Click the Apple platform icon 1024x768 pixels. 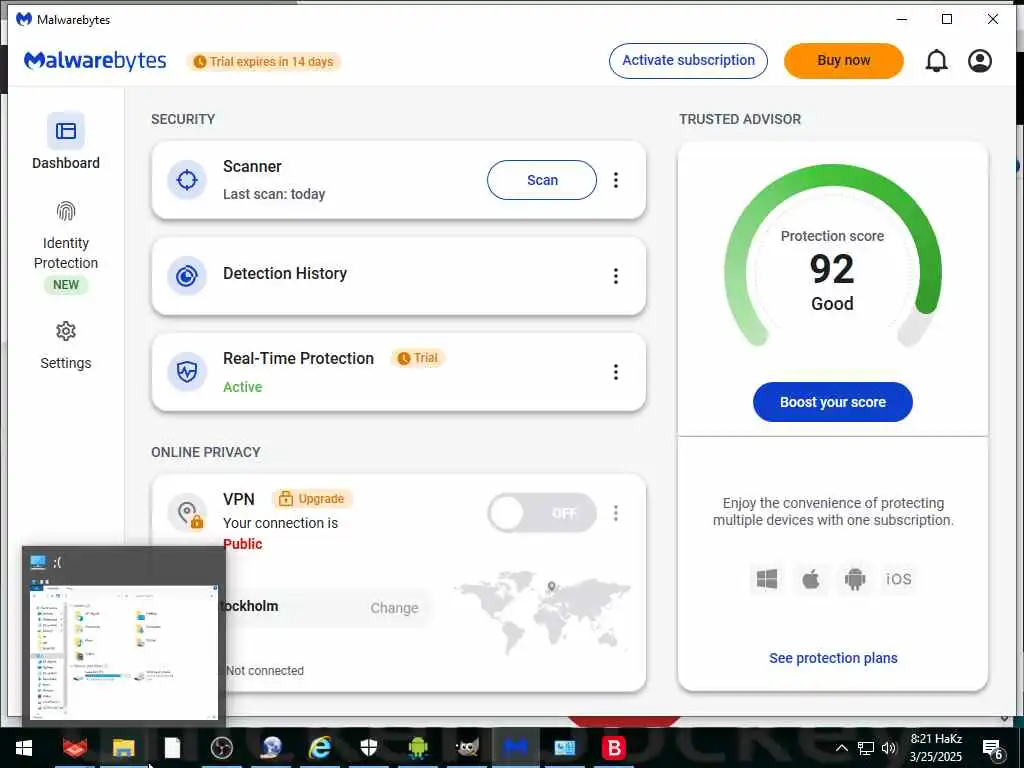tap(811, 579)
